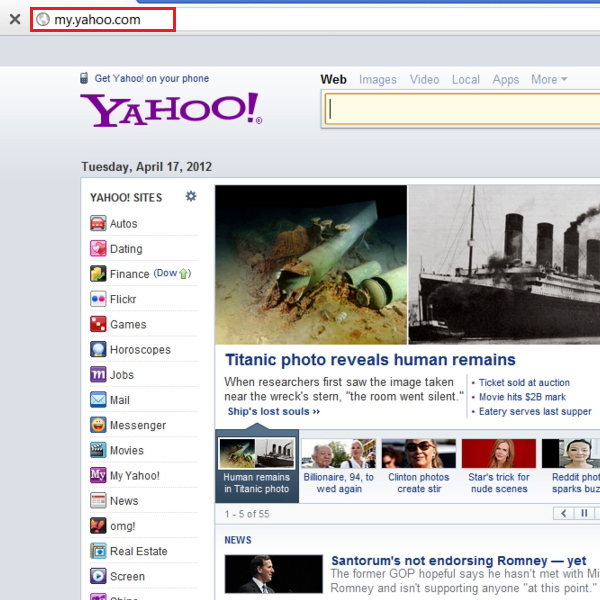Open the Real Estate site link

click(139, 551)
